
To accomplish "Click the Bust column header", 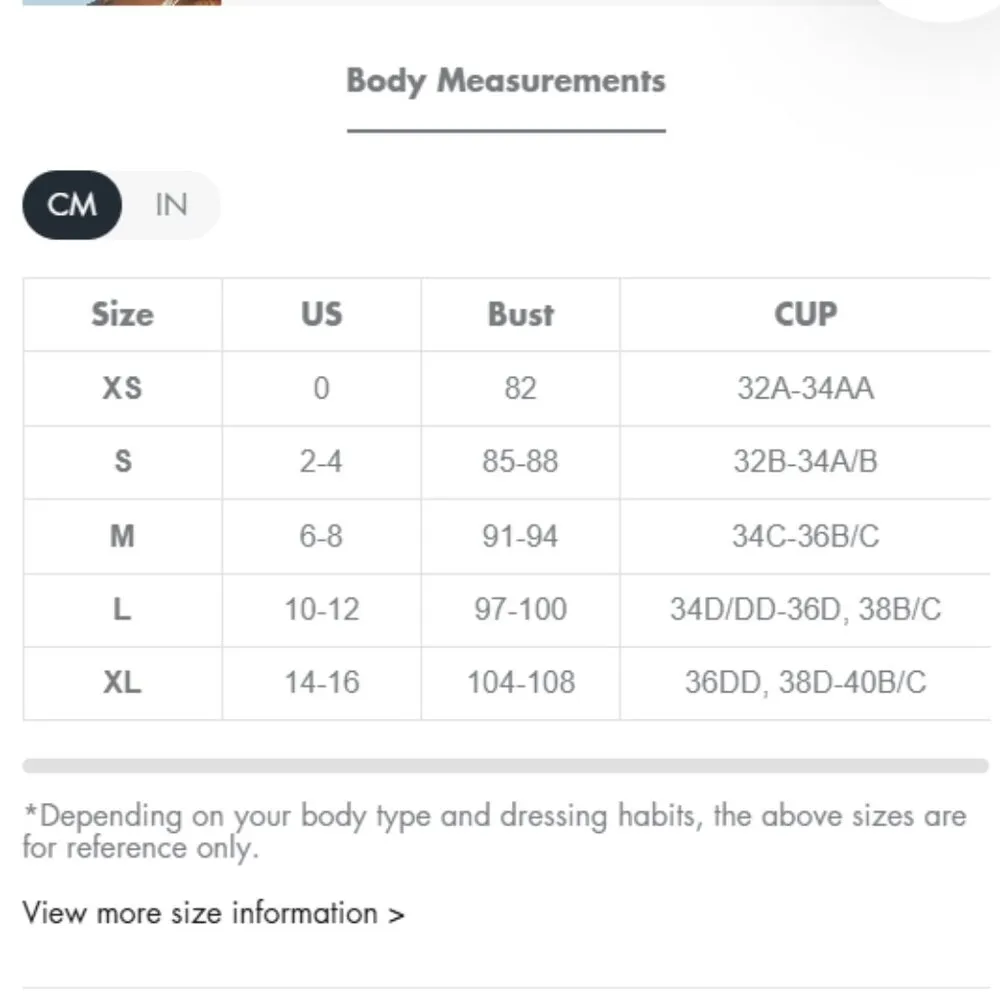I will point(520,314).
